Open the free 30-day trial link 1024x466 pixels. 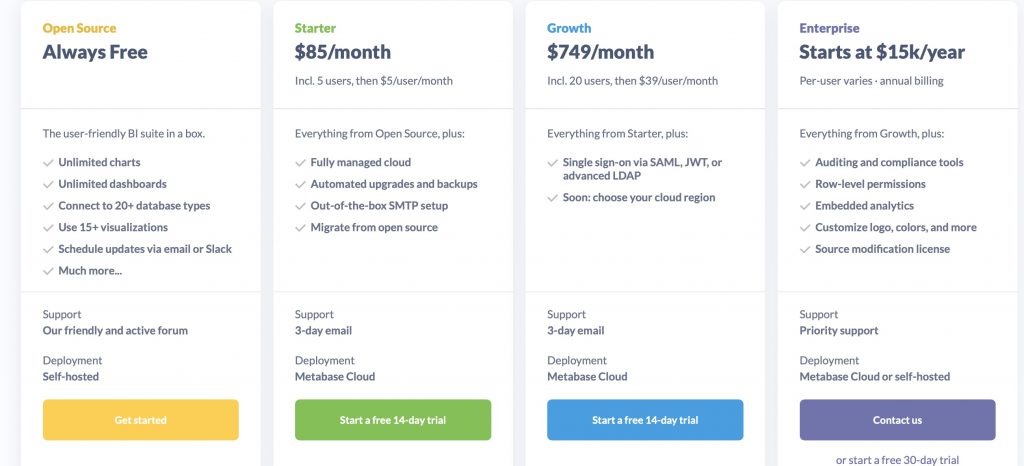(897, 460)
